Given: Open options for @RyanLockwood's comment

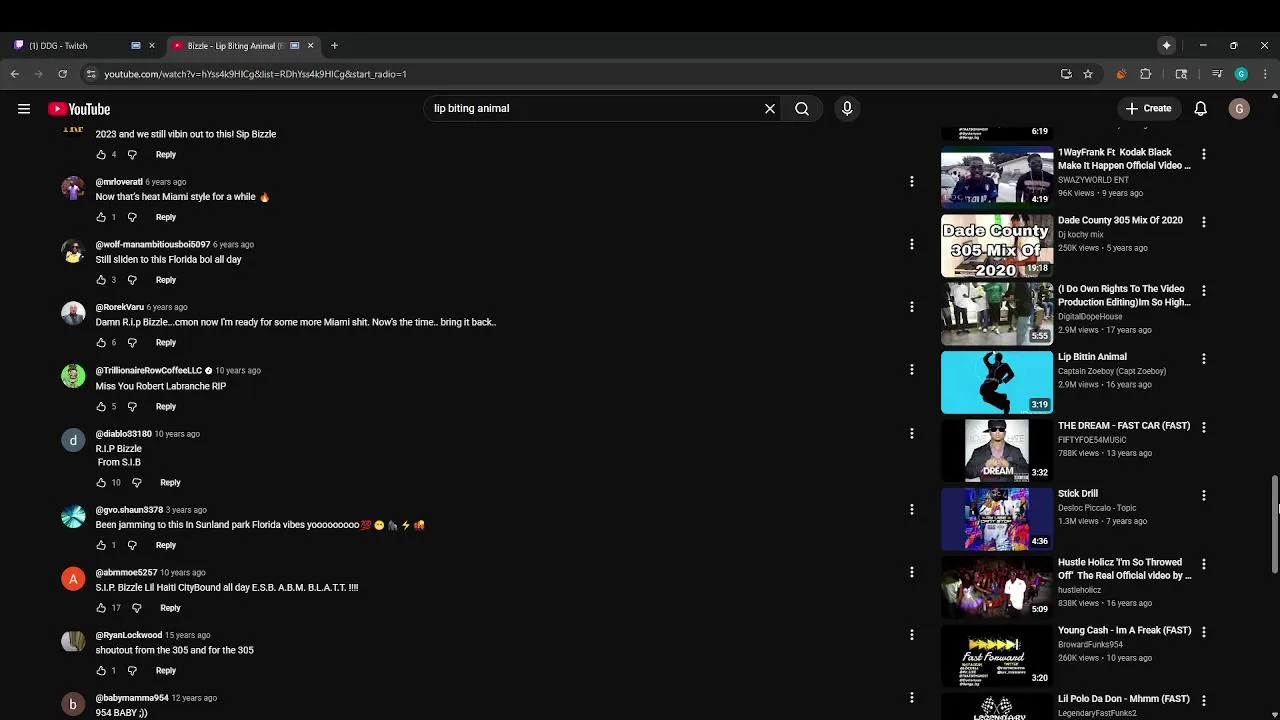Looking at the screenshot, I should click(x=911, y=635).
